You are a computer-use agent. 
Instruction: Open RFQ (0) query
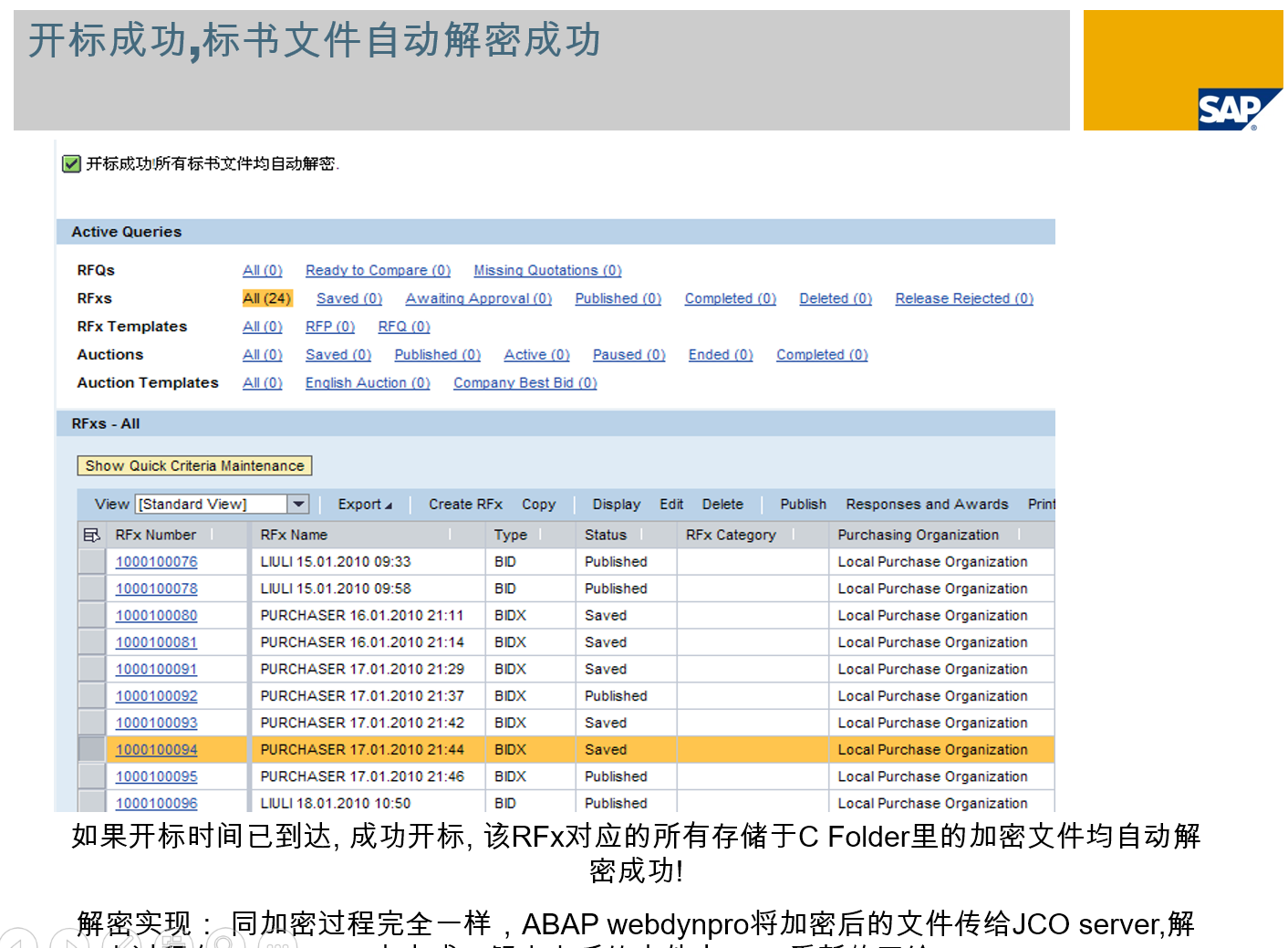coord(404,327)
